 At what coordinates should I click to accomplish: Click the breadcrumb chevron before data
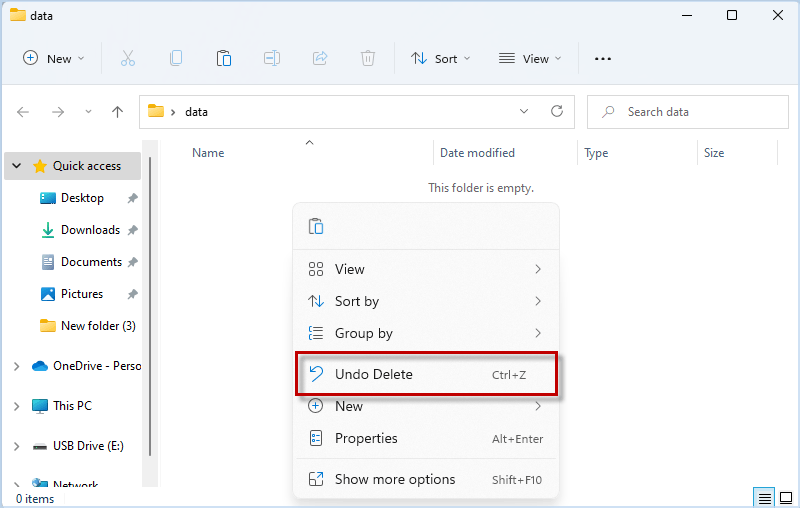(173, 112)
